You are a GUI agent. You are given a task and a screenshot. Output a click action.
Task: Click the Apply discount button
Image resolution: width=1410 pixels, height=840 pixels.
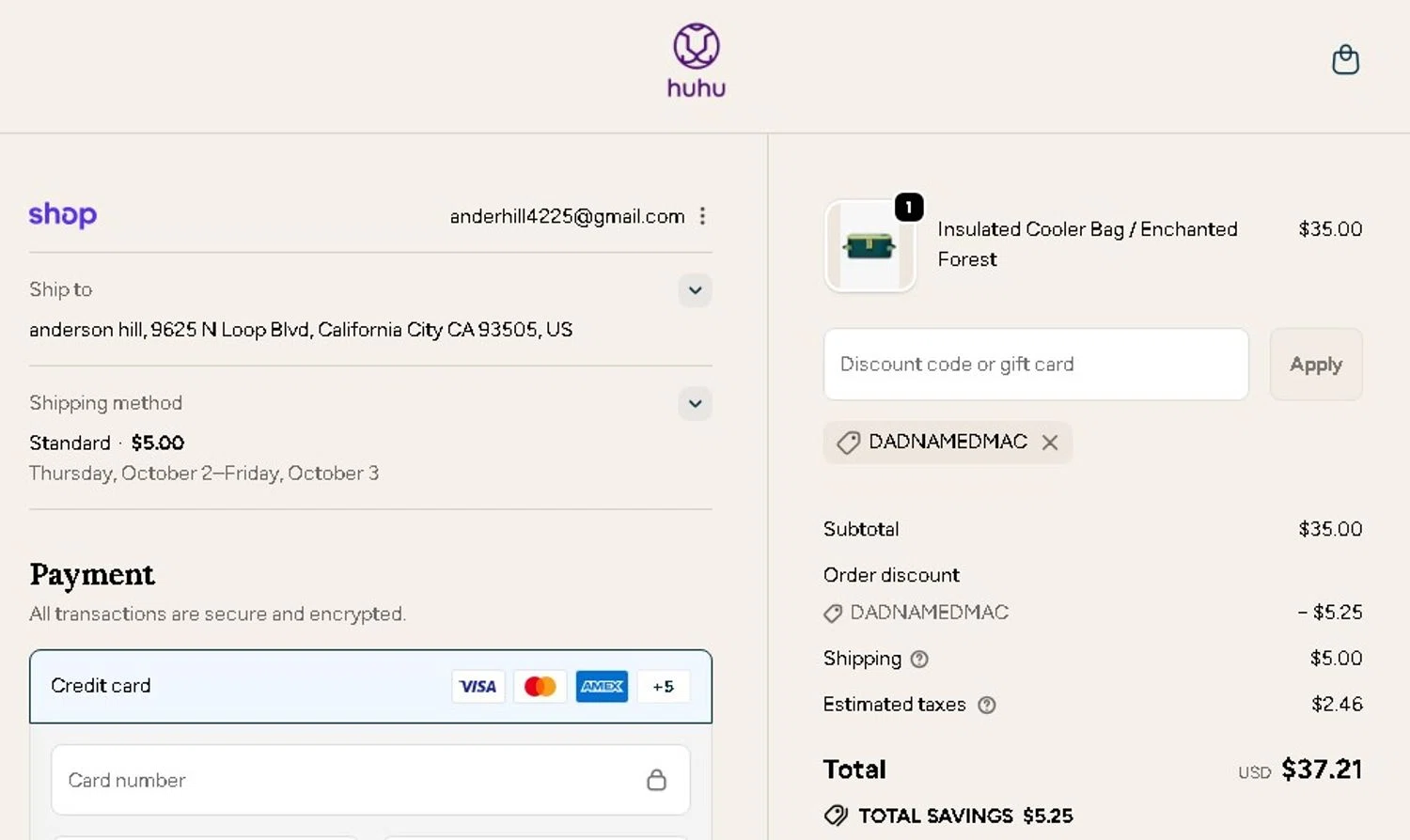coord(1316,365)
